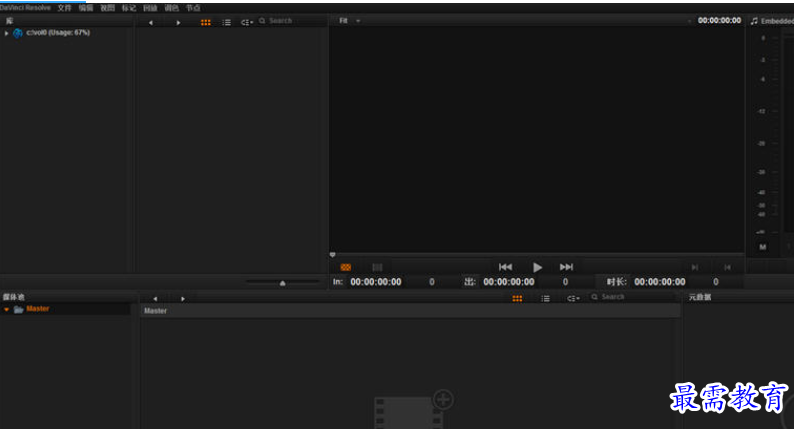Mute audio with the M button
This screenshot has height=429, width=794.
(x=763, y=247)
